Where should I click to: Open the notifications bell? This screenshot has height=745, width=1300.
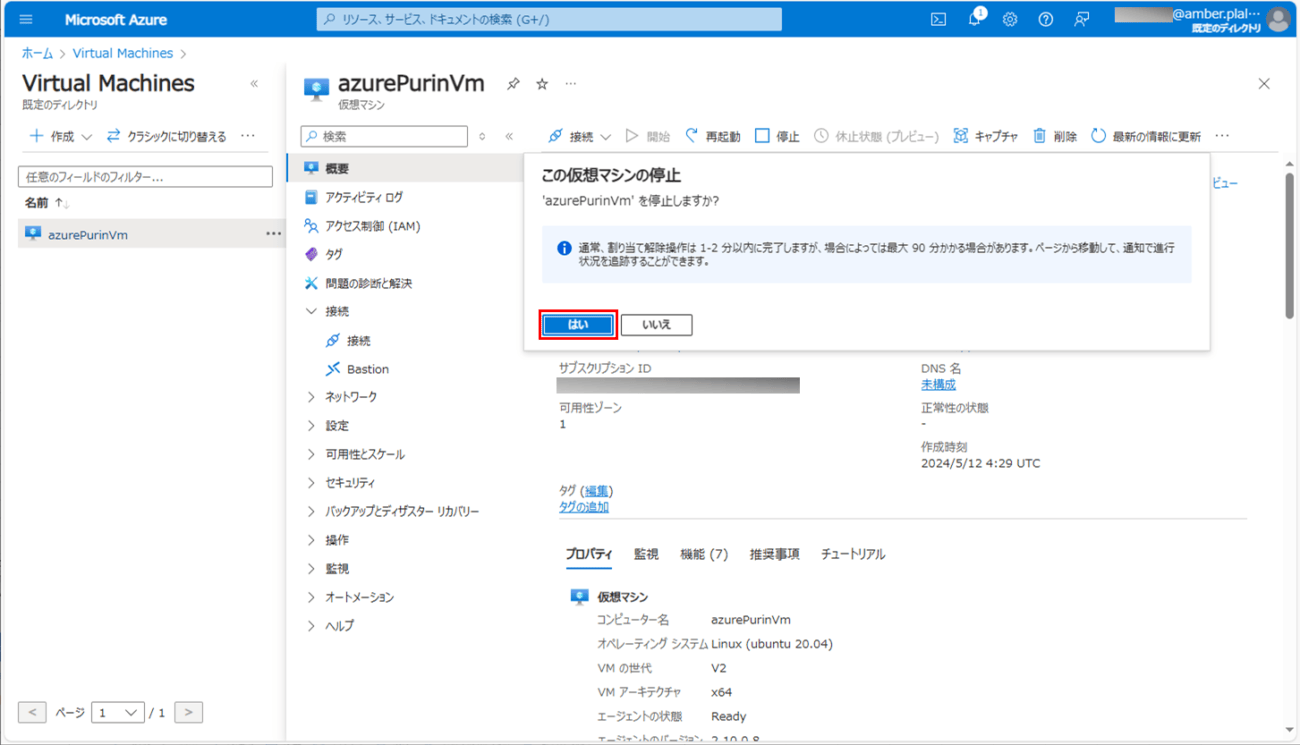click(x=975, y=19)
